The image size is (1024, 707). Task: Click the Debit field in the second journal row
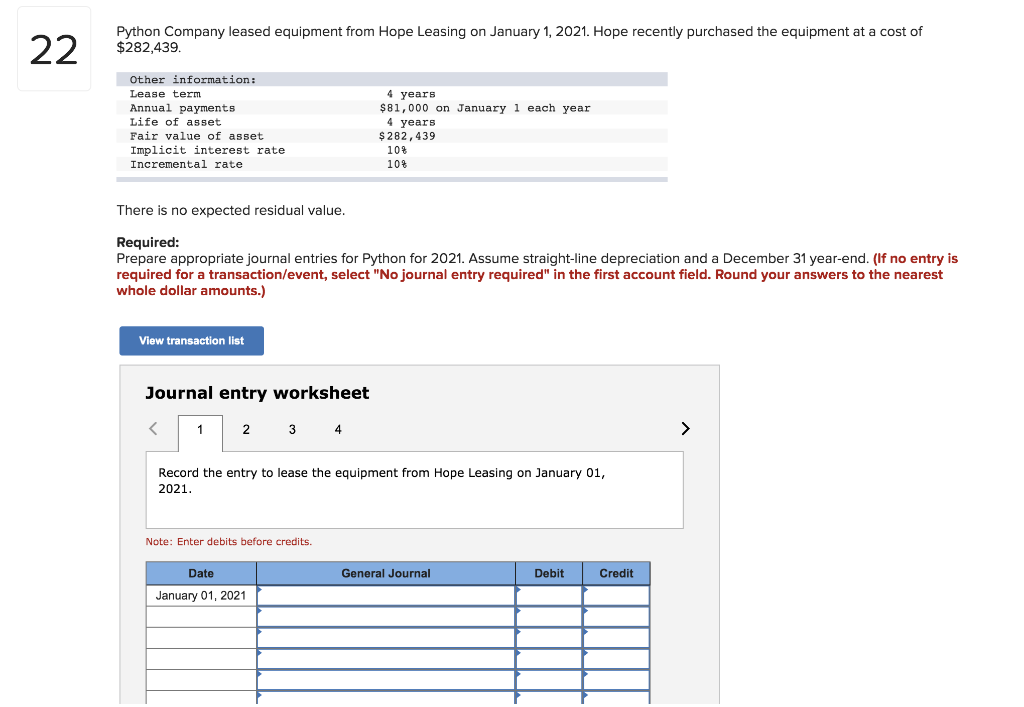(x=548, y=616)
